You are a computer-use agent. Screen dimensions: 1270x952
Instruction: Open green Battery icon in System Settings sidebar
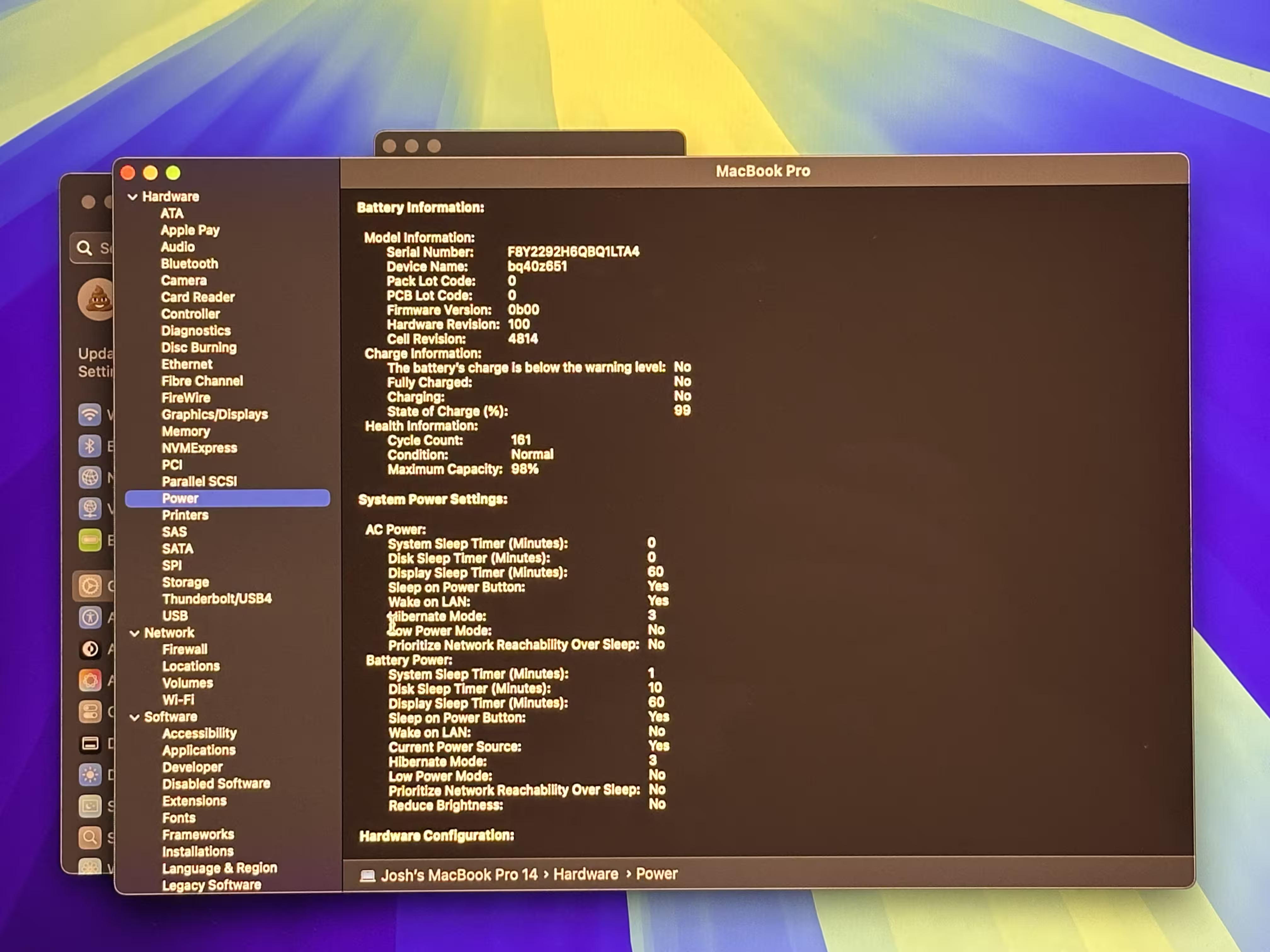click(90, 540)
